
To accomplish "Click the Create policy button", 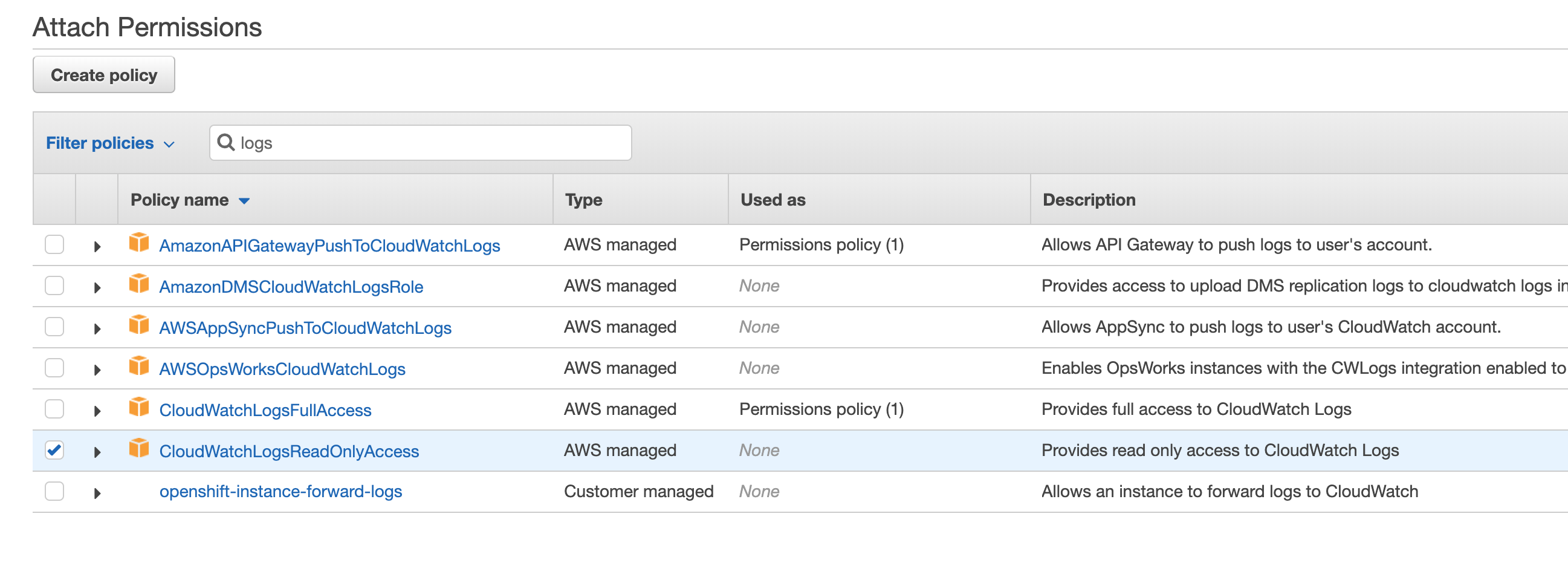I will click(104, 75).
